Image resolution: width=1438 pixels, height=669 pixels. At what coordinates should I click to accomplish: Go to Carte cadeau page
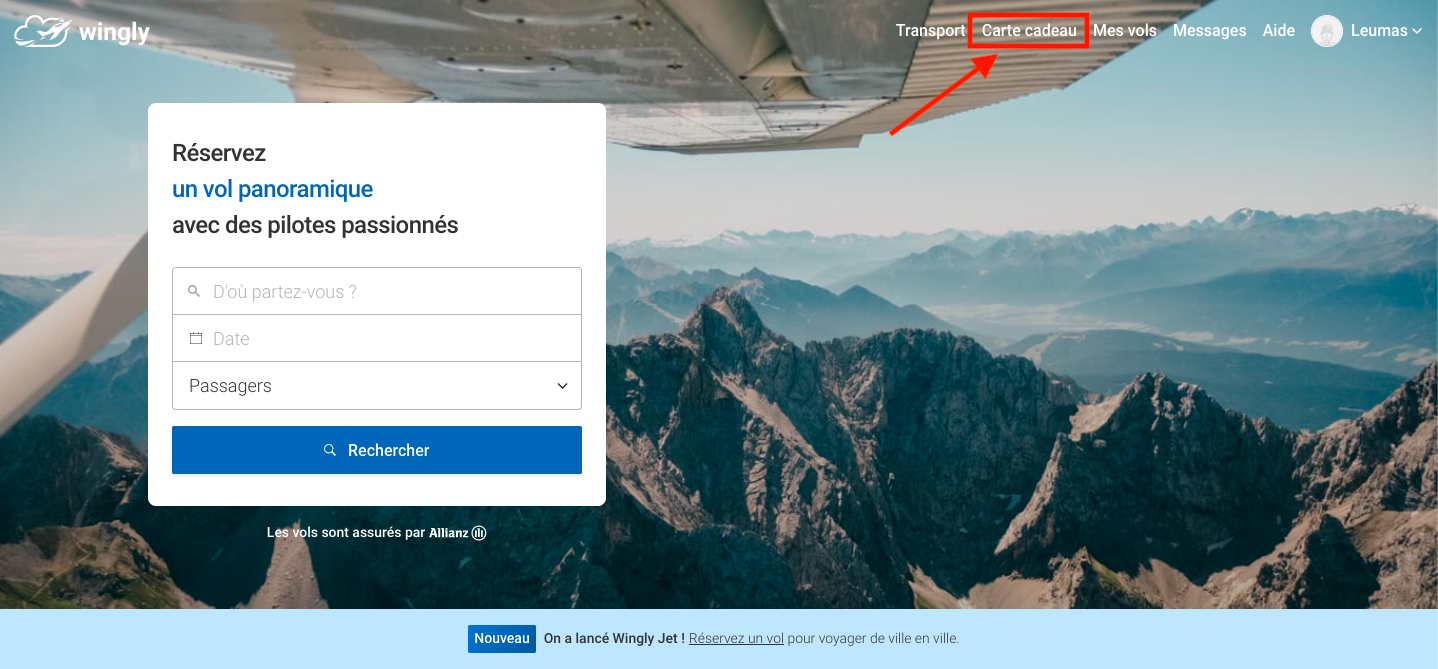[1029, 31]
